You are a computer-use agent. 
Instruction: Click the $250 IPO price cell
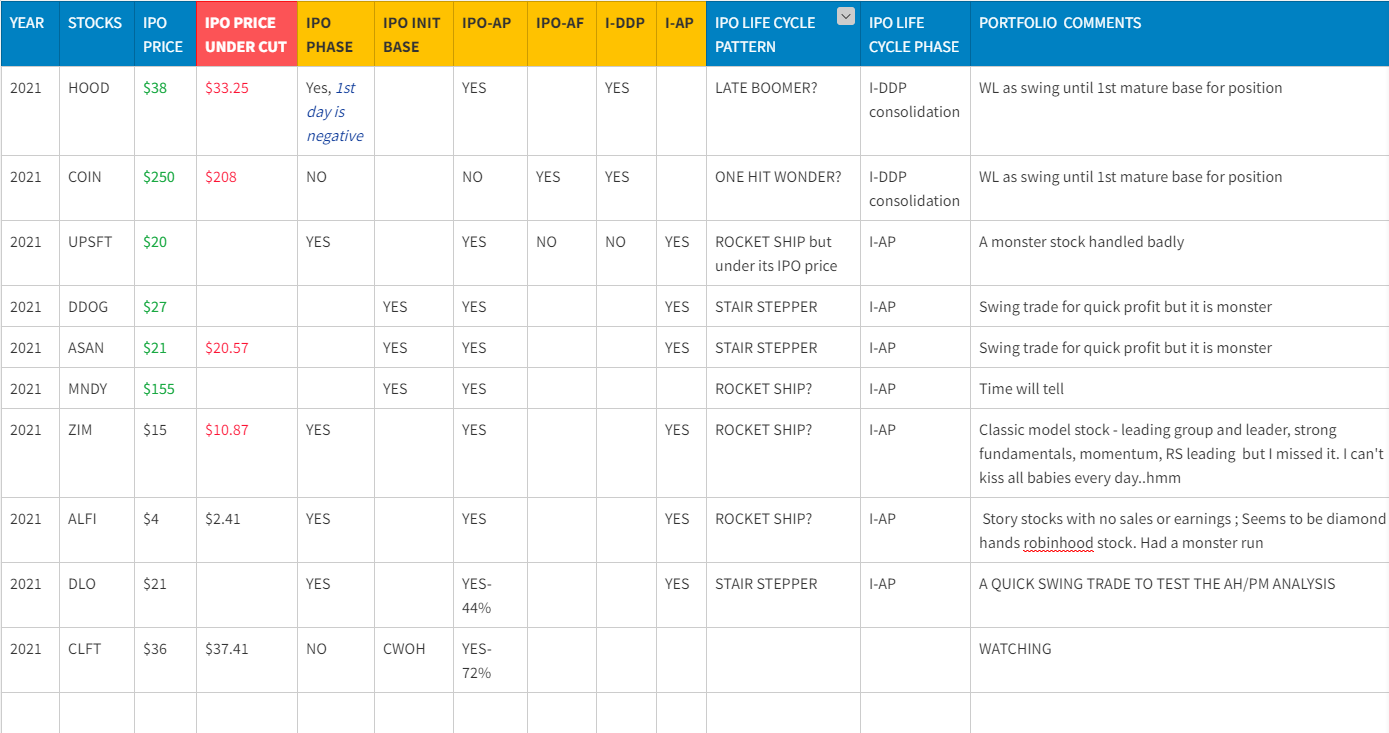tap(165, 188)
